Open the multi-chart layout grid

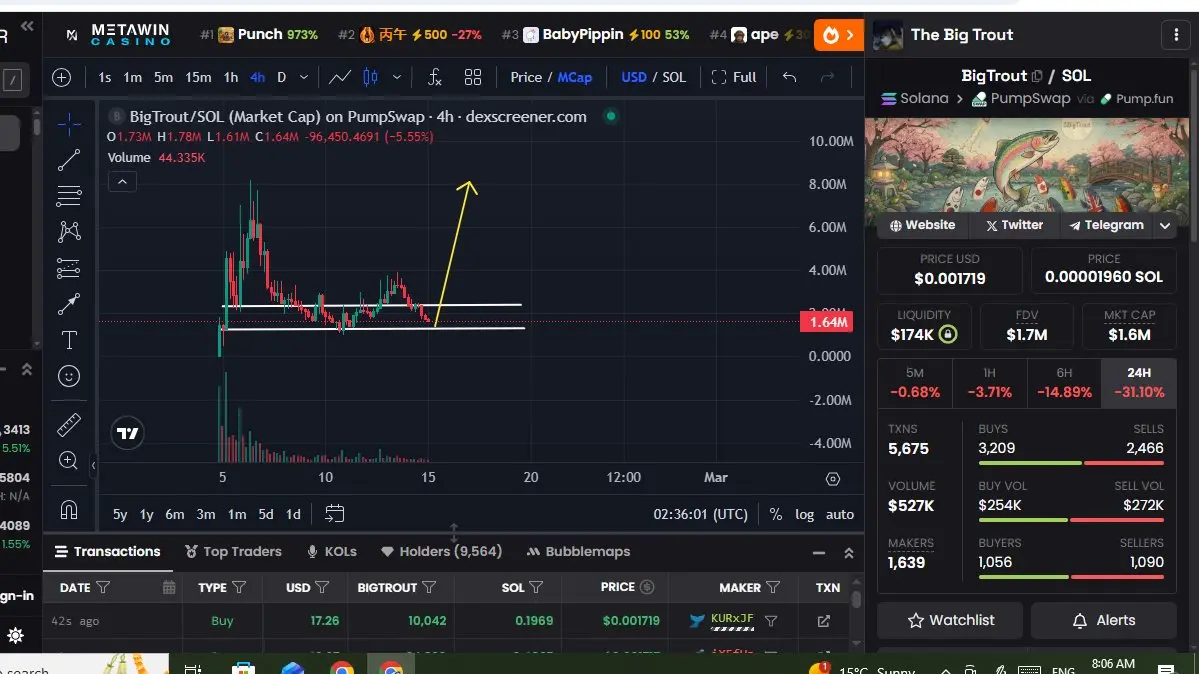tap(473, 77)
